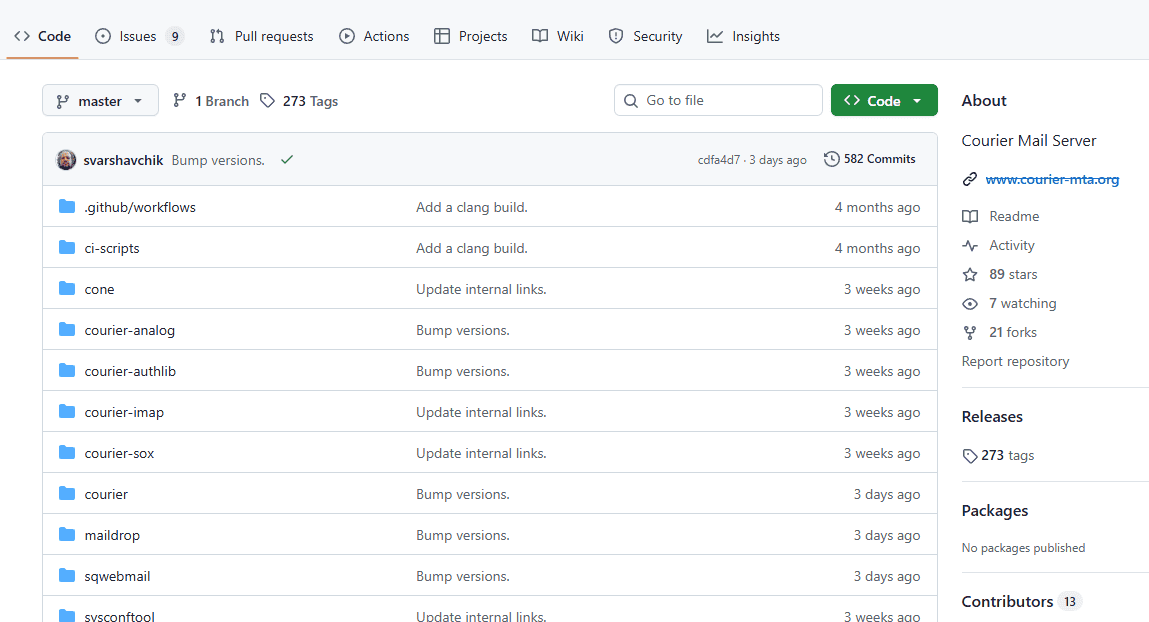Click folder icon beside ci-scripts

(67, 248)
